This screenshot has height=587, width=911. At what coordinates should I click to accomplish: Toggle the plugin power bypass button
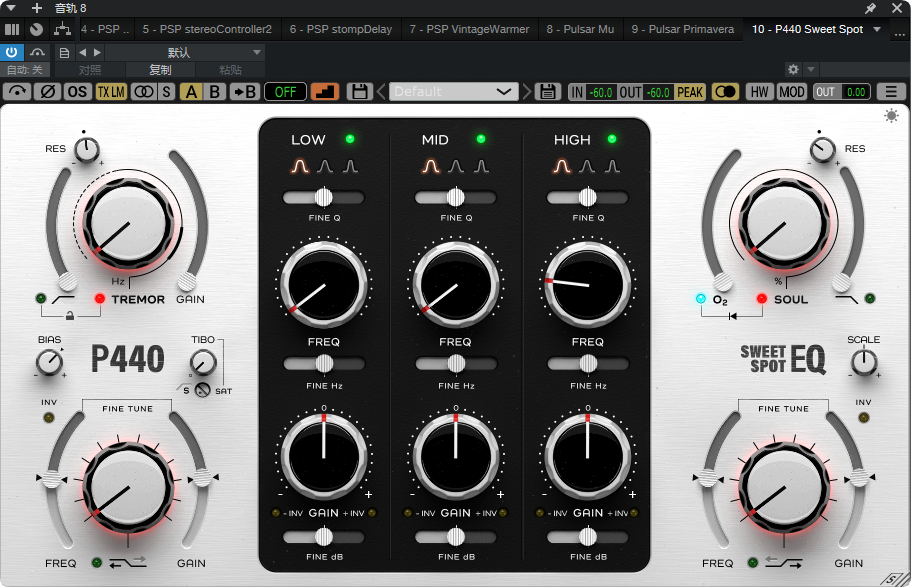11,52
